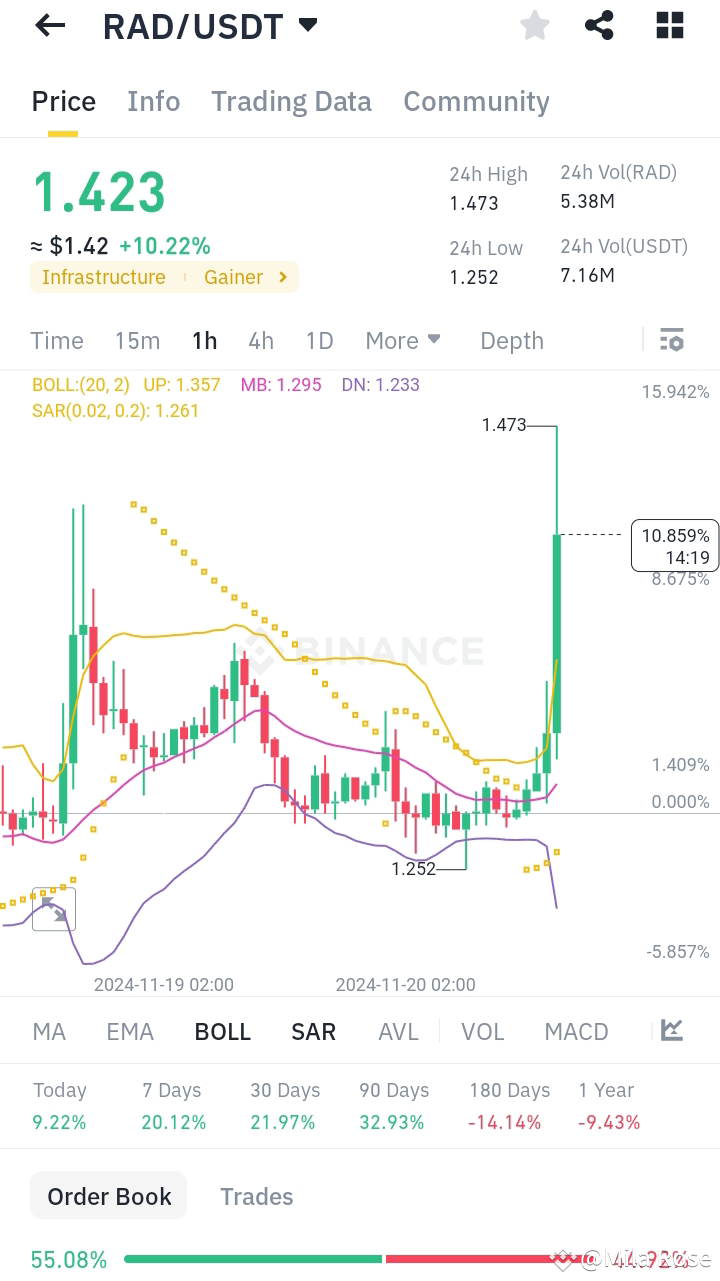Screen dimensions: 720x1281
Task: Favorite RAD/USDT with the star icon
Action: (x=534, y=25)
